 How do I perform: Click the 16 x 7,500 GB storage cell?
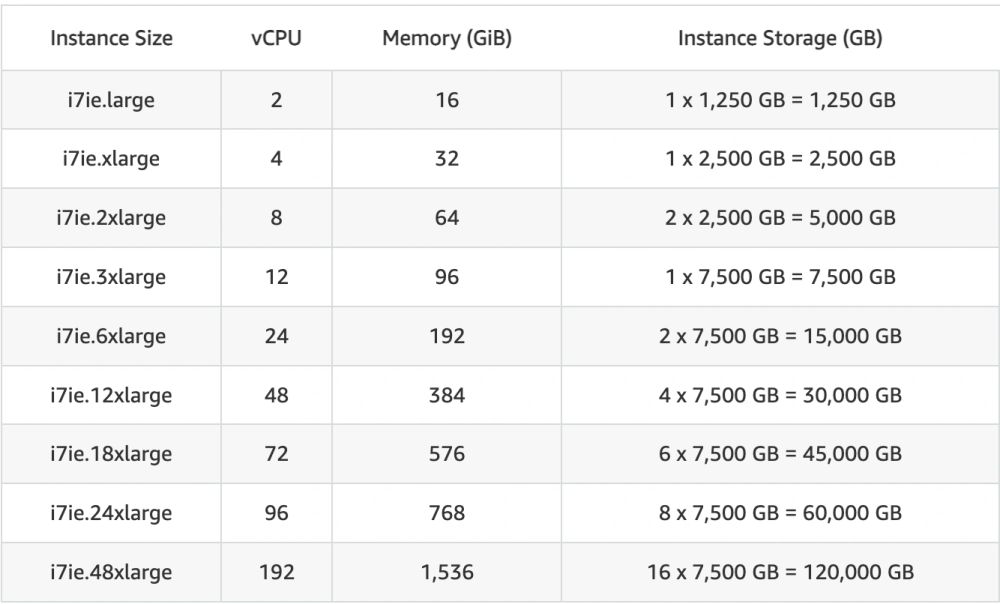tap(780, 572)
